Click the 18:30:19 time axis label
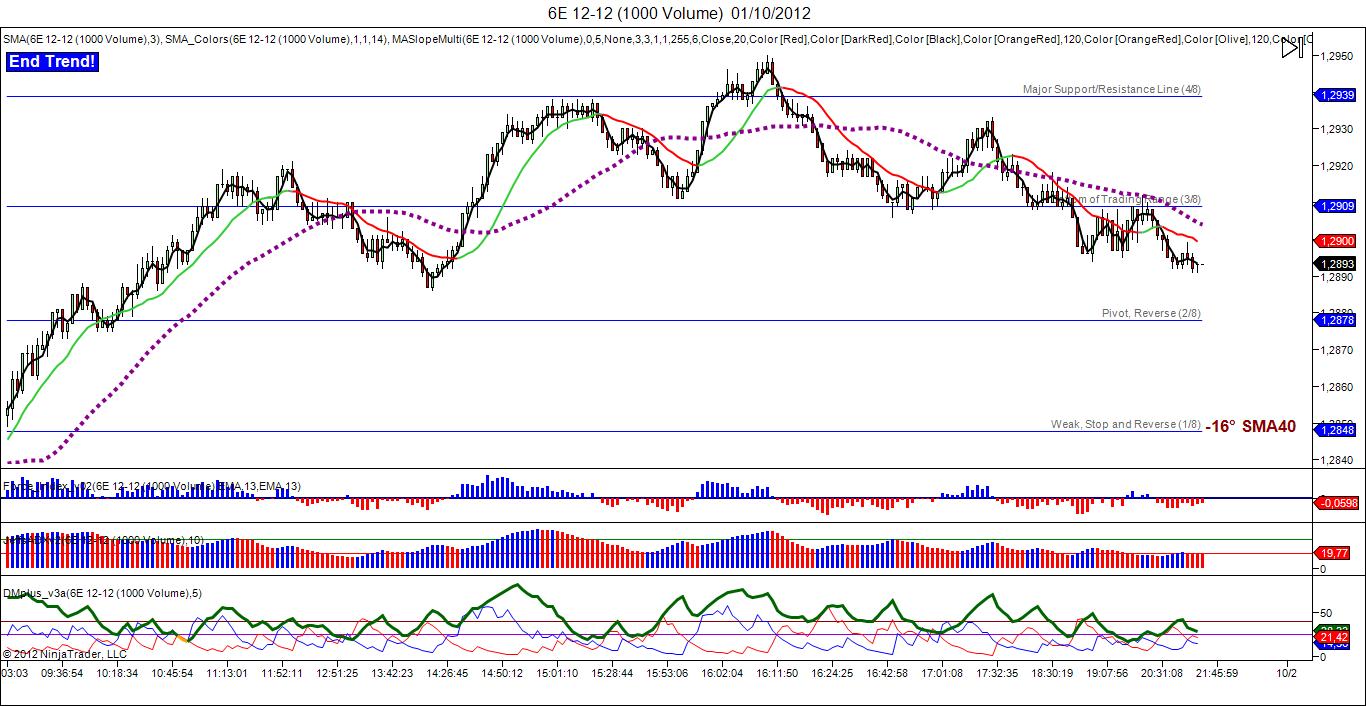Screen dimensions: 1366x706 1051,673
